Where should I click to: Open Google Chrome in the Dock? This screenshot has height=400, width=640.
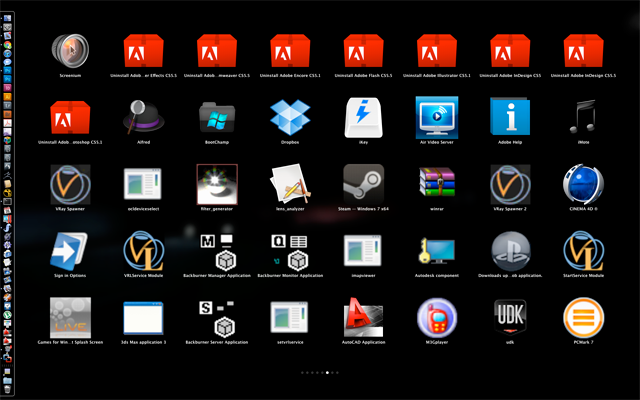[x=7, y=45]
